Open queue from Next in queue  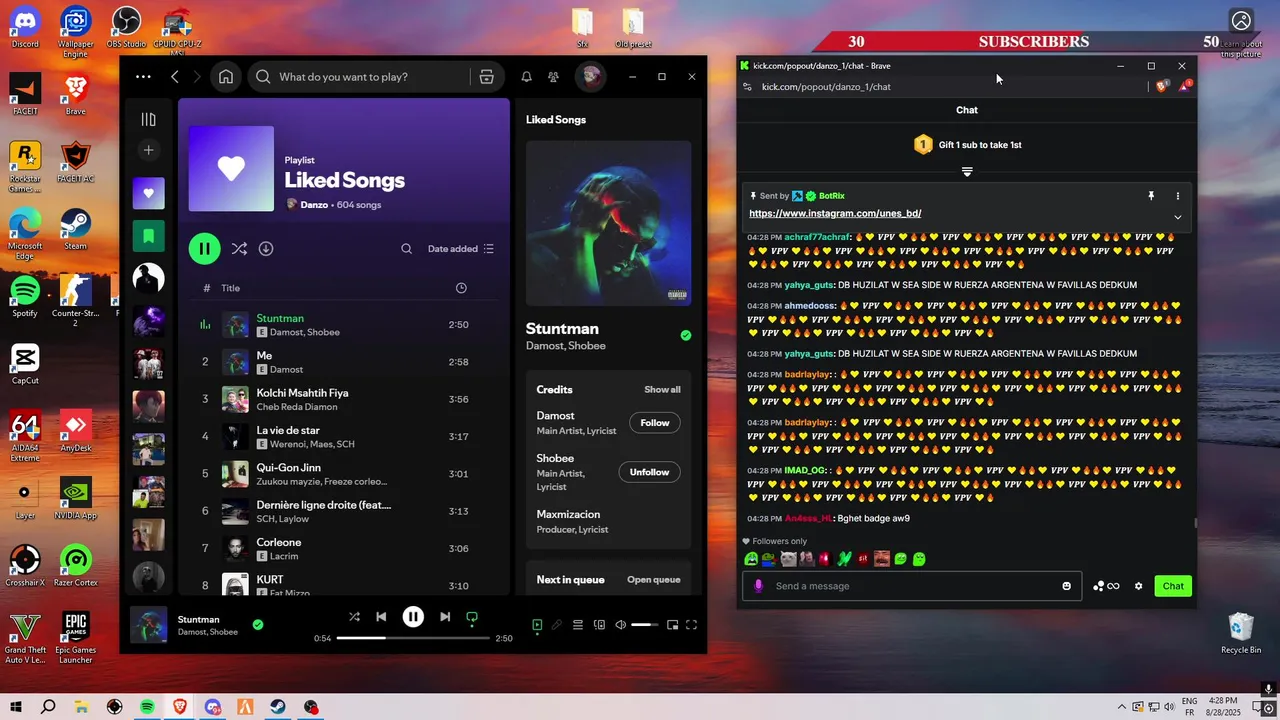click(x=653, y=580)
